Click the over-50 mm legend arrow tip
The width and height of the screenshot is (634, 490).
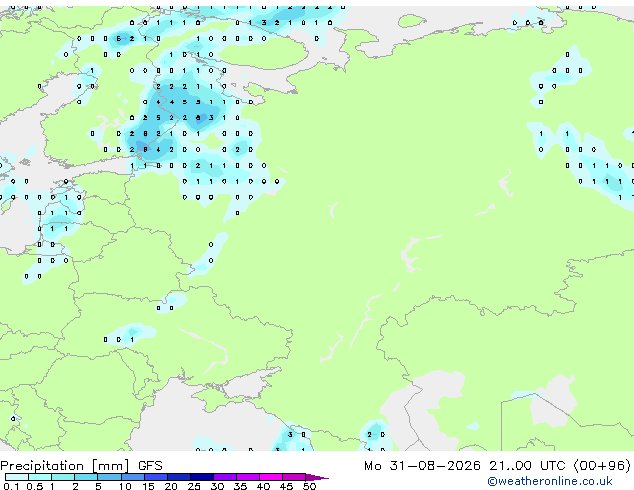[x=317, y=477]
